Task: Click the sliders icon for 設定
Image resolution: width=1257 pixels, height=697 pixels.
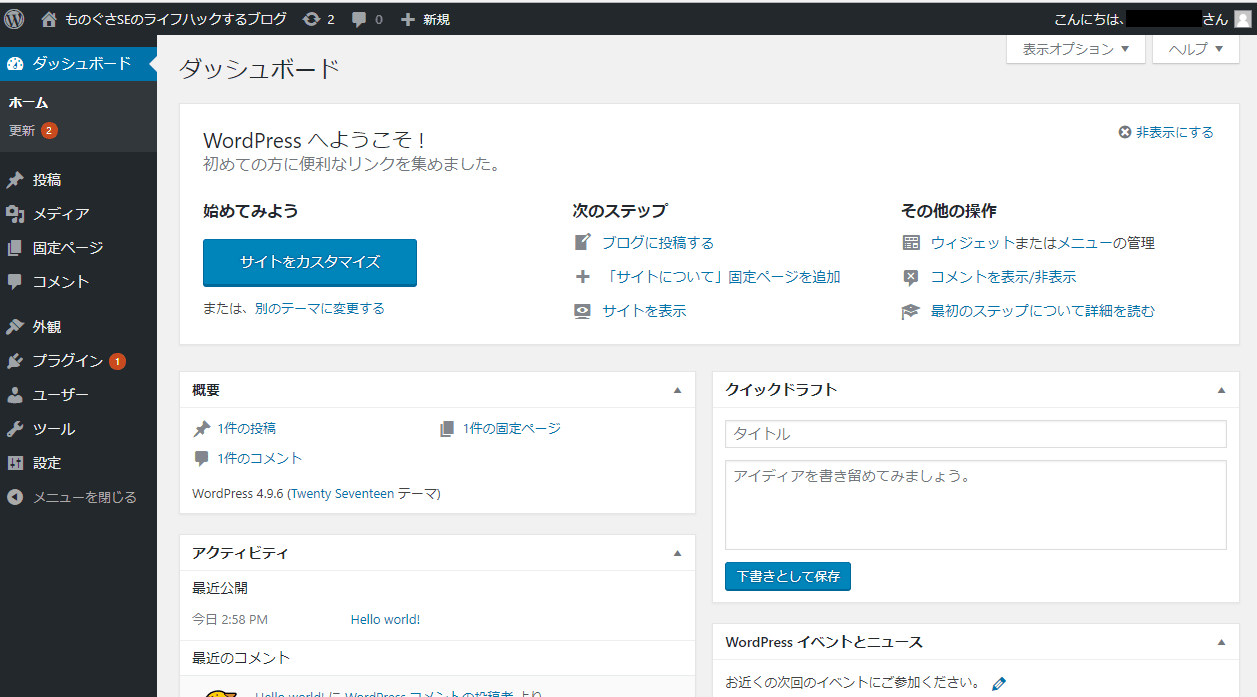Action: coord(15,463)
